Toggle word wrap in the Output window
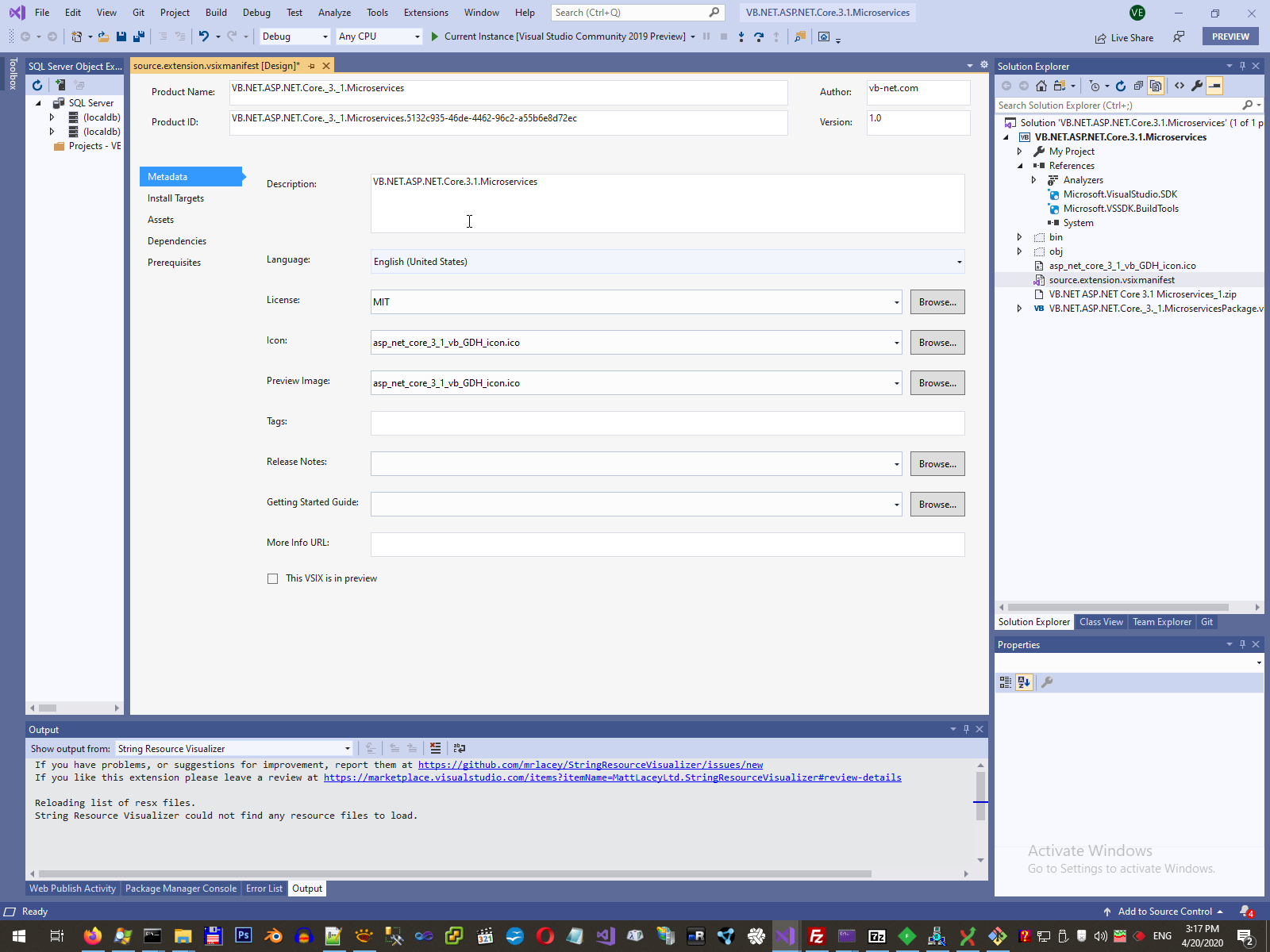 [459, 748]
